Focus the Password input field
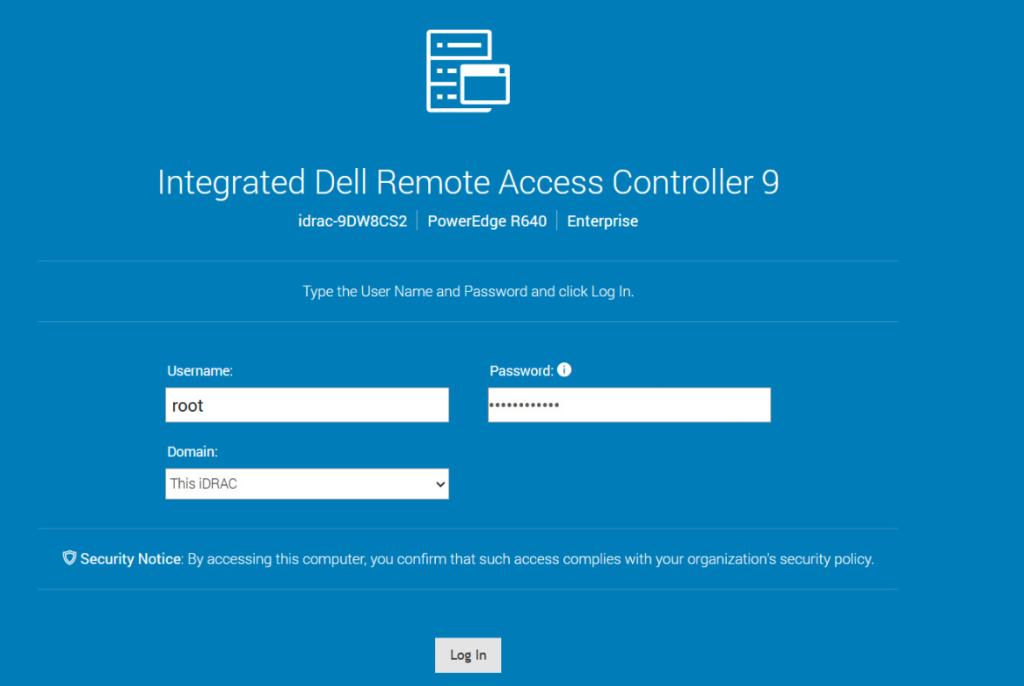1024x686 pixels. point(630,405)
